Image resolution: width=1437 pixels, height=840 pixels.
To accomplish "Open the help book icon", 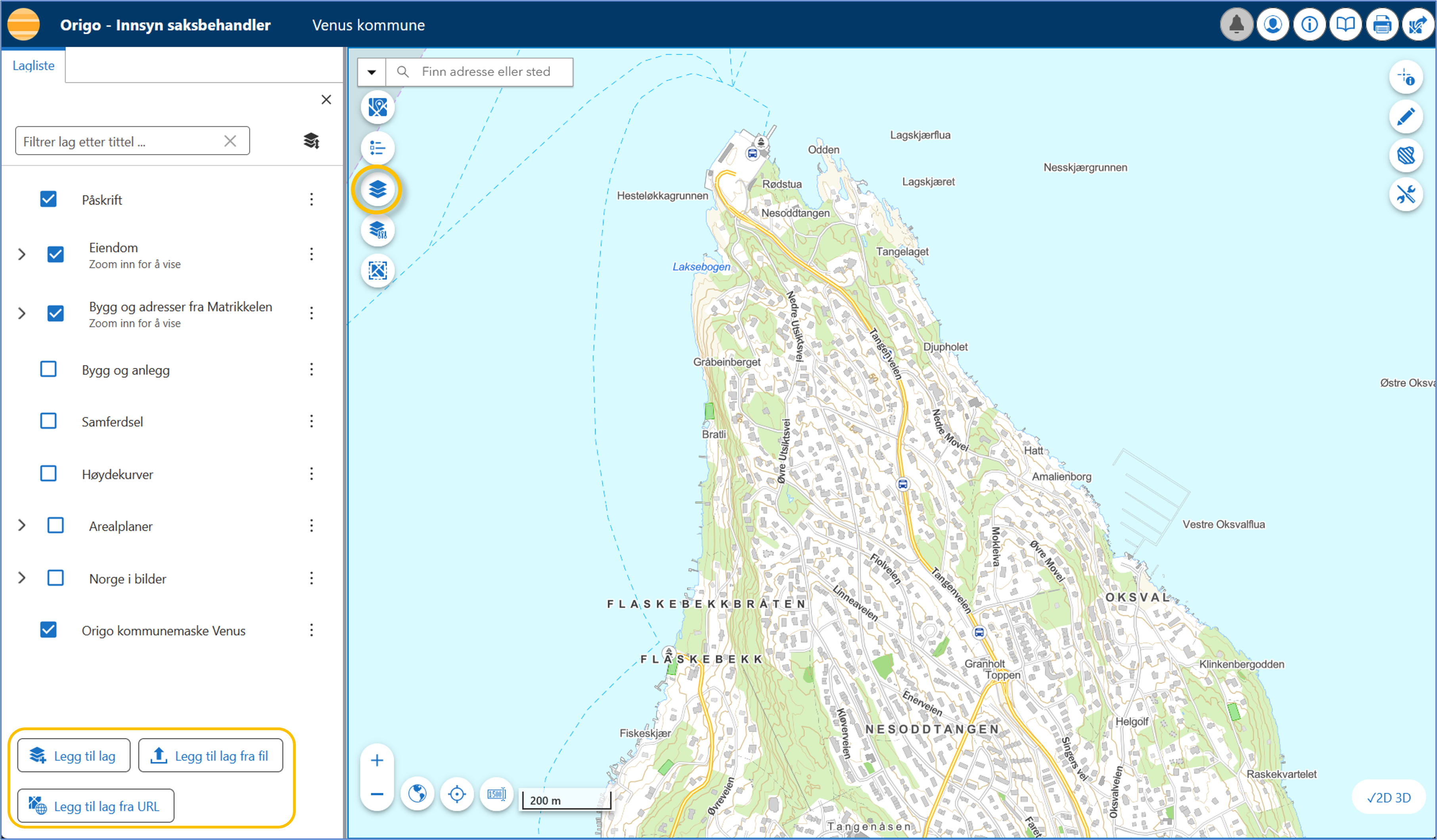I will pyautogui.click(x=1346, y=25).
